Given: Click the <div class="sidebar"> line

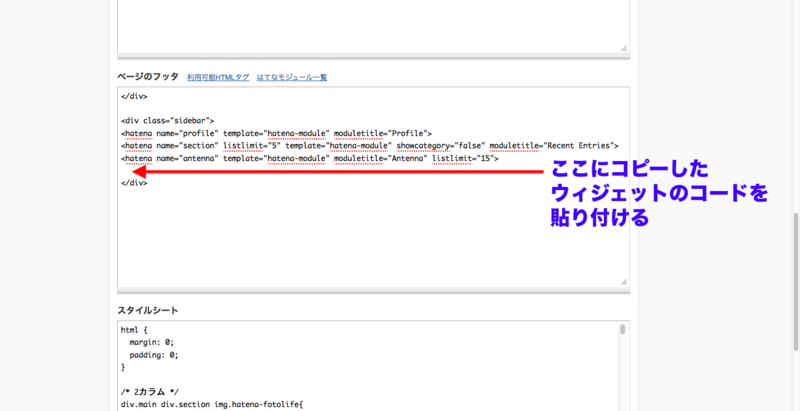Looking at the screenshot, I should (x=168, y=121).
